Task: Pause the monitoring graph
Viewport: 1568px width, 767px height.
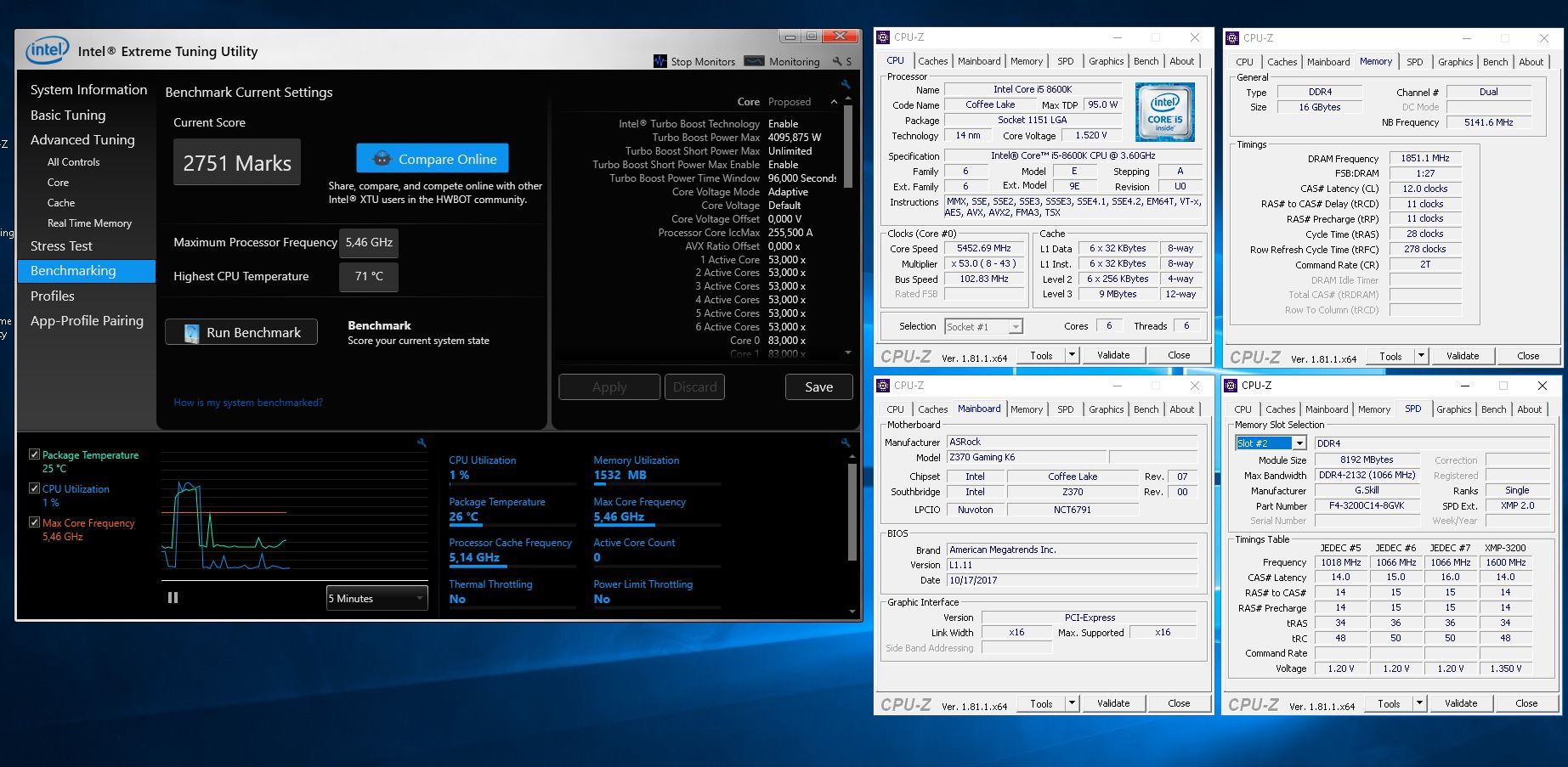Action: (x=173, y=598)
